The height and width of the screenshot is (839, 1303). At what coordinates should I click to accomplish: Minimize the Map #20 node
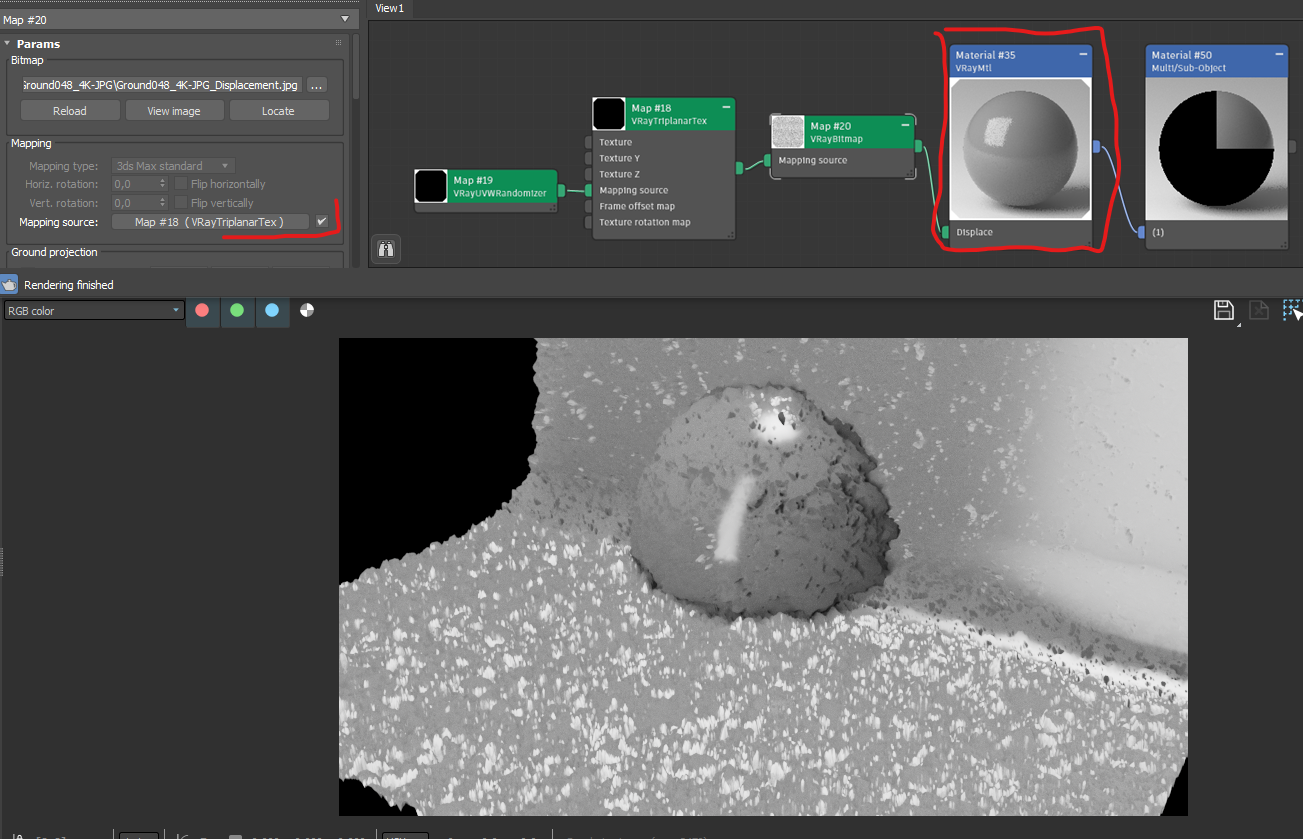pyautogui.click(x=905, y=124)
